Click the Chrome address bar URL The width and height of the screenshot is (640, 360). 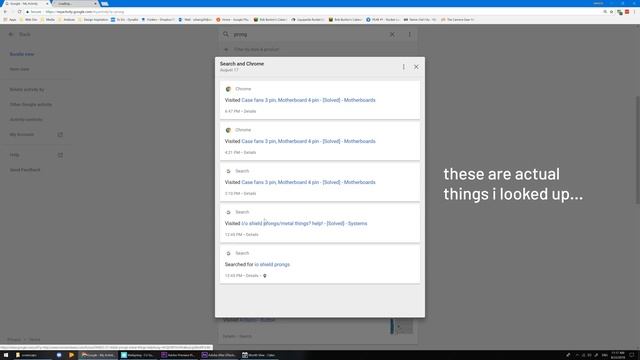[85, 12]
